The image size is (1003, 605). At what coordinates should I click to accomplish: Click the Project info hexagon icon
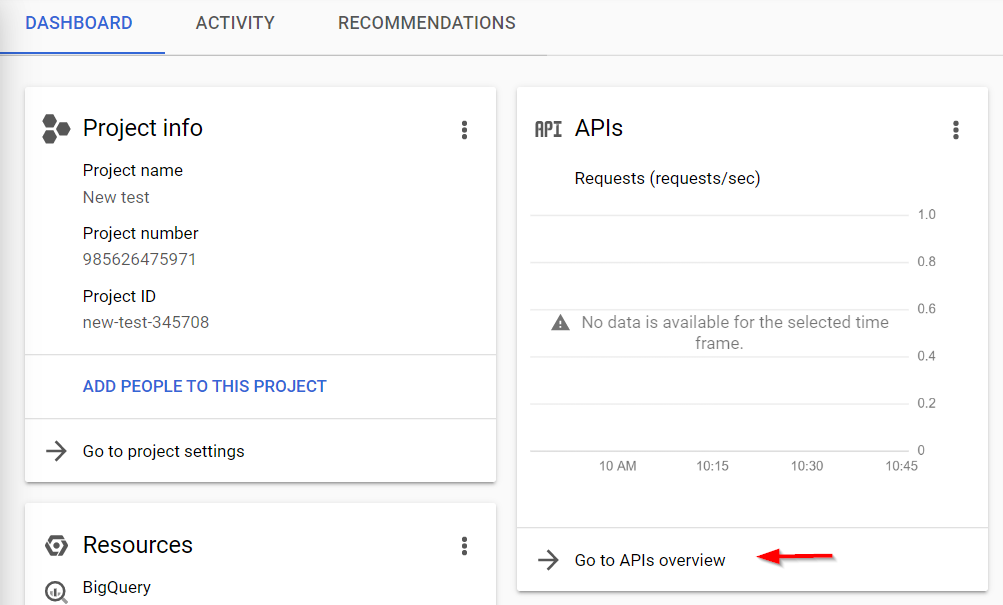[56, 128]
